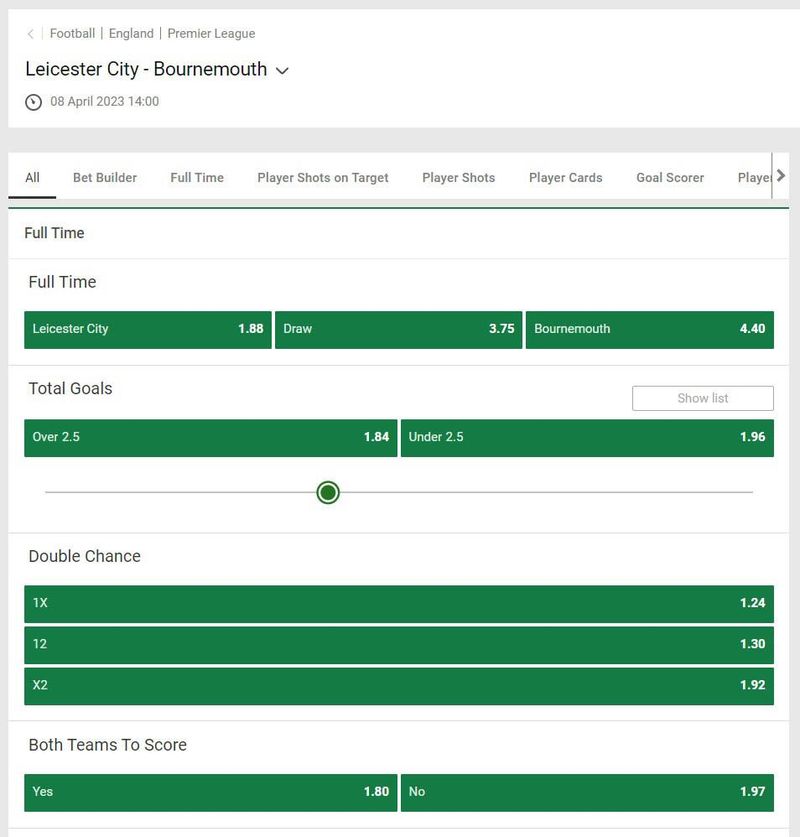
Task: Open the Full Time tab
Action: [197, 178]
